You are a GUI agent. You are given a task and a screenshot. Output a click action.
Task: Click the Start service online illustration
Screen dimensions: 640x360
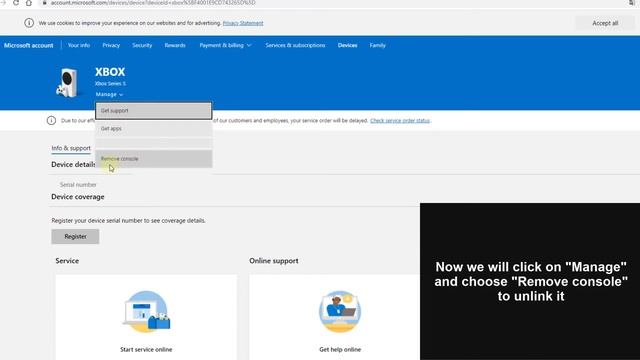point(146,311)
